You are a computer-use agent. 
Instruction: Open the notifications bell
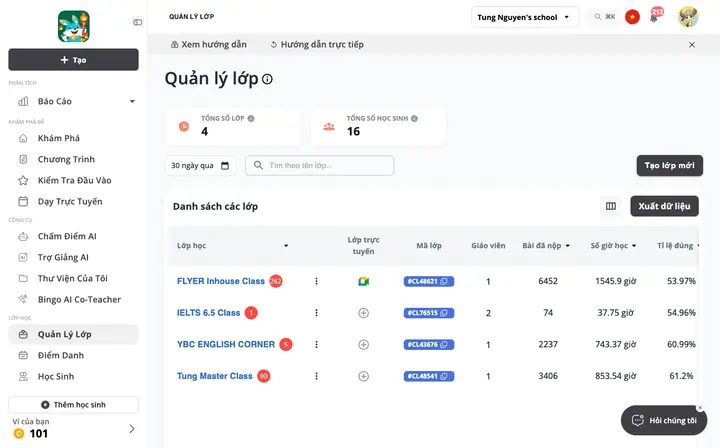click(x=654, y=18)
